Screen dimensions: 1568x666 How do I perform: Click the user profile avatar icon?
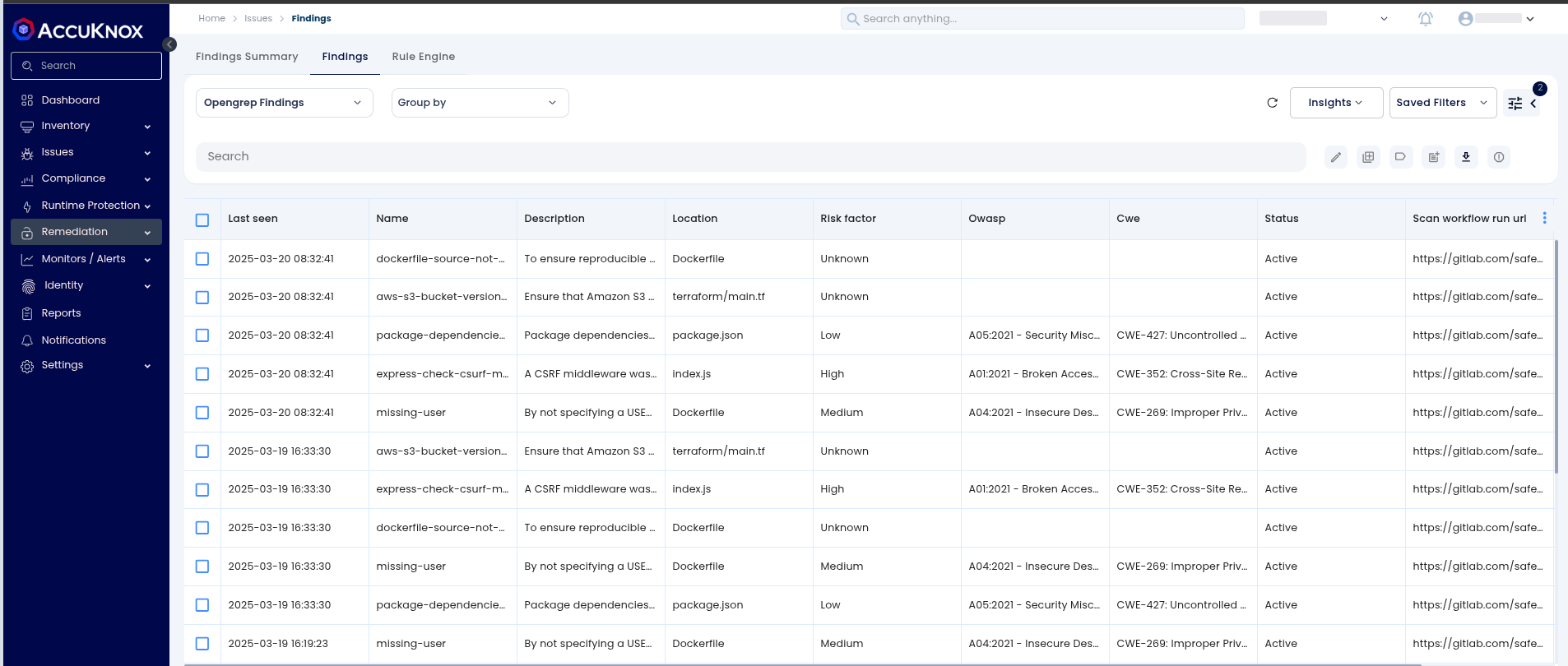pyautogui.click(x=1465, y=19)
